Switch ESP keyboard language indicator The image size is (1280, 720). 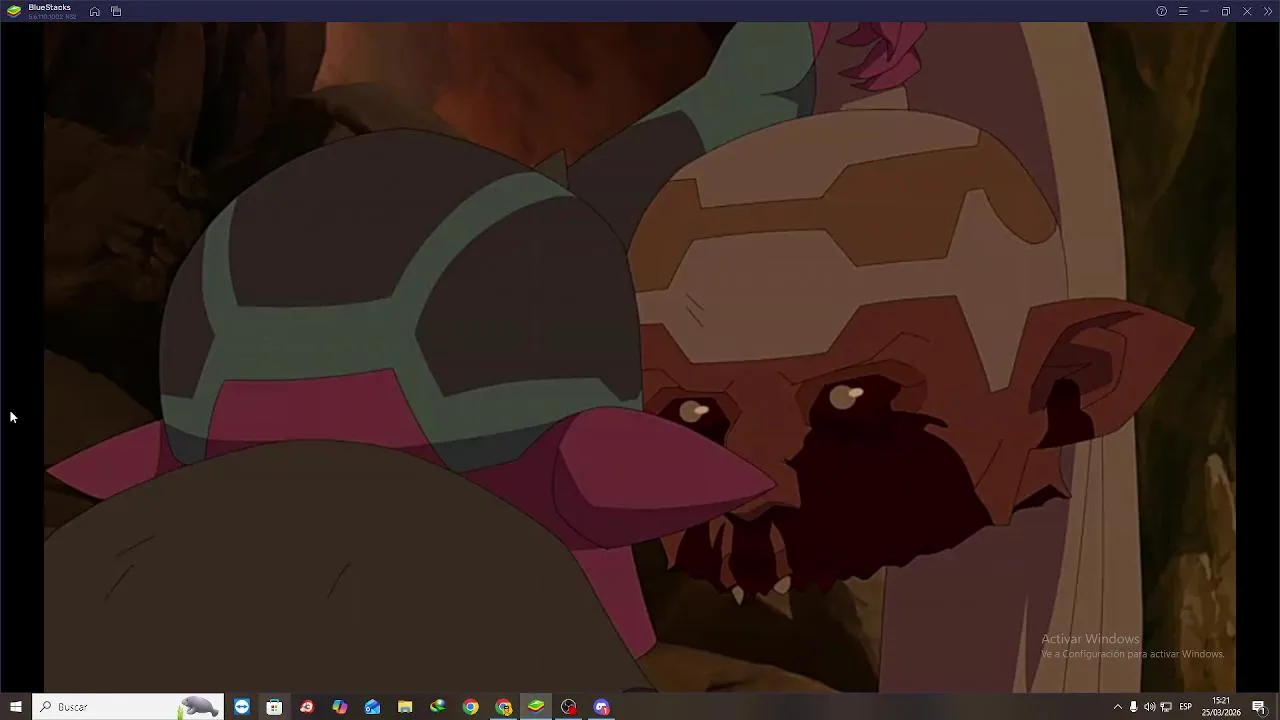click(1186, 707)
